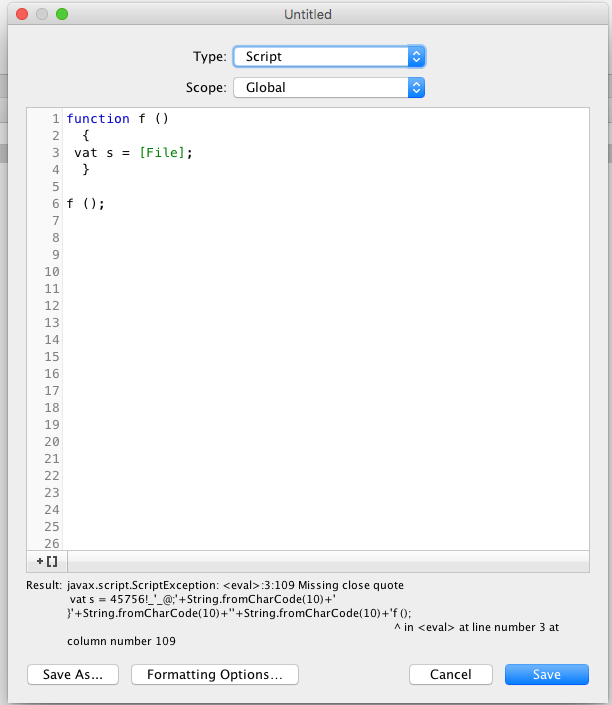Click the 'column number 109' result text
The width and height of the screenshot is (612, 705).
(x=121, y=641)
